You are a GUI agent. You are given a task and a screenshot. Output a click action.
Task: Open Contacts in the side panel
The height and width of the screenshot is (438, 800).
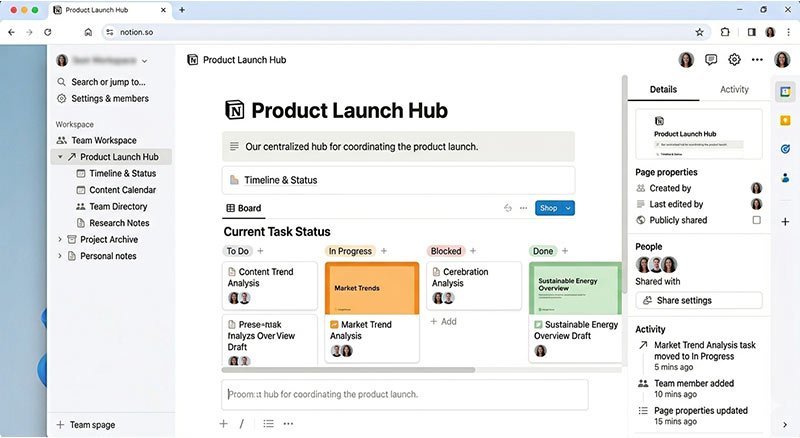click(785, 178)
